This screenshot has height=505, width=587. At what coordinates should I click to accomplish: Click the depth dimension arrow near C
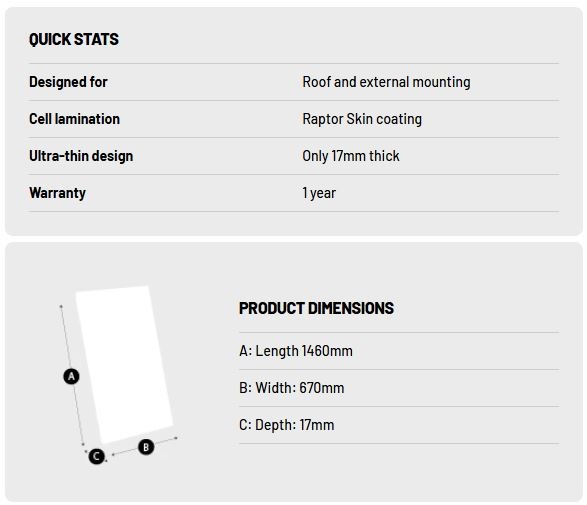(96, 456)
